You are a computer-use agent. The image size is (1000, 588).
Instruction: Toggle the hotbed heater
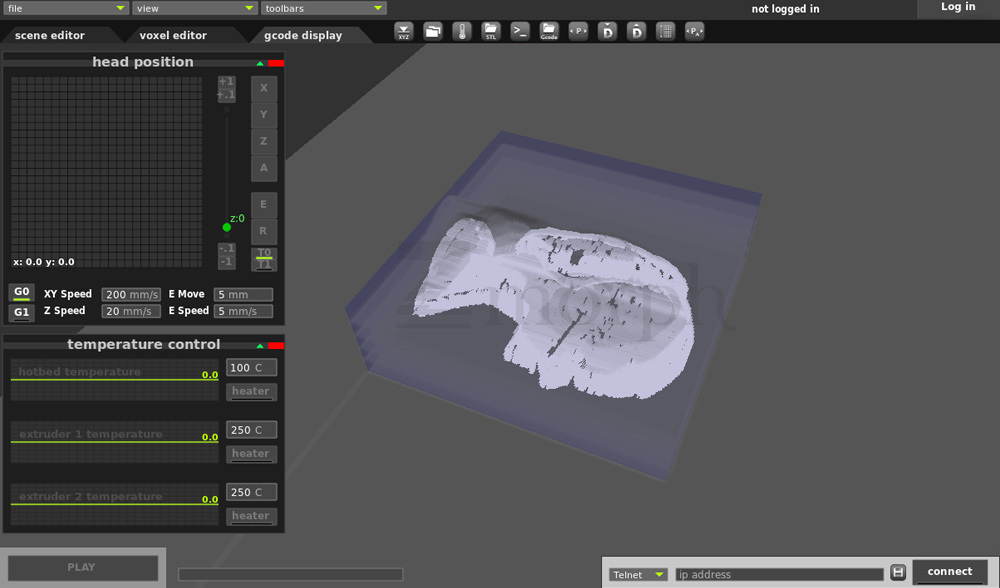(251, 392)
